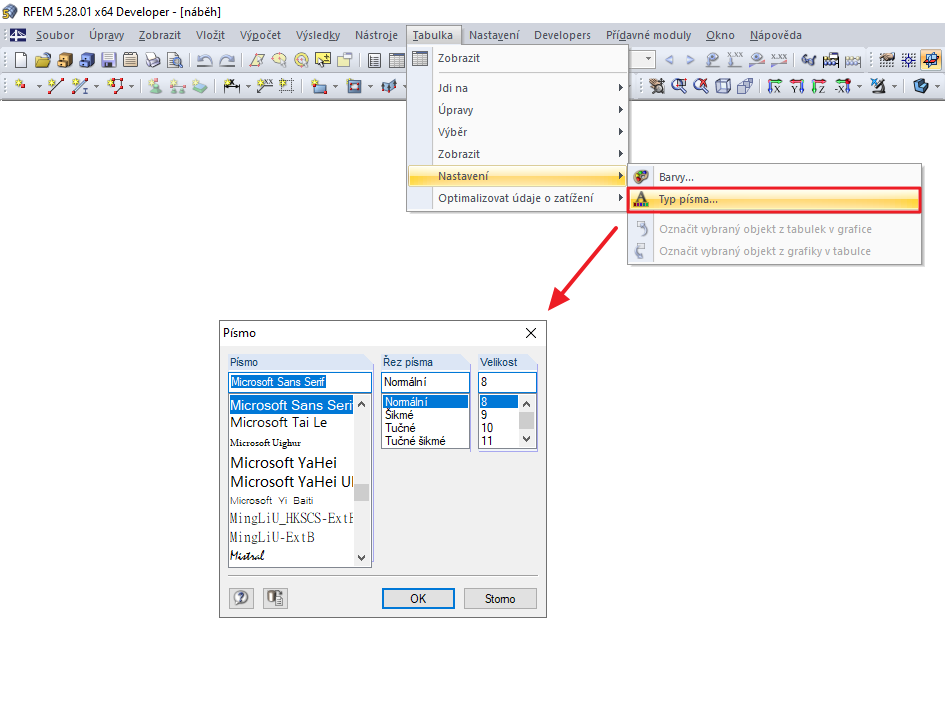The width and height of the screenshot is (945, 708).
Task: Draw a new line
Action: pyautogui.click(x=56, y=86)
